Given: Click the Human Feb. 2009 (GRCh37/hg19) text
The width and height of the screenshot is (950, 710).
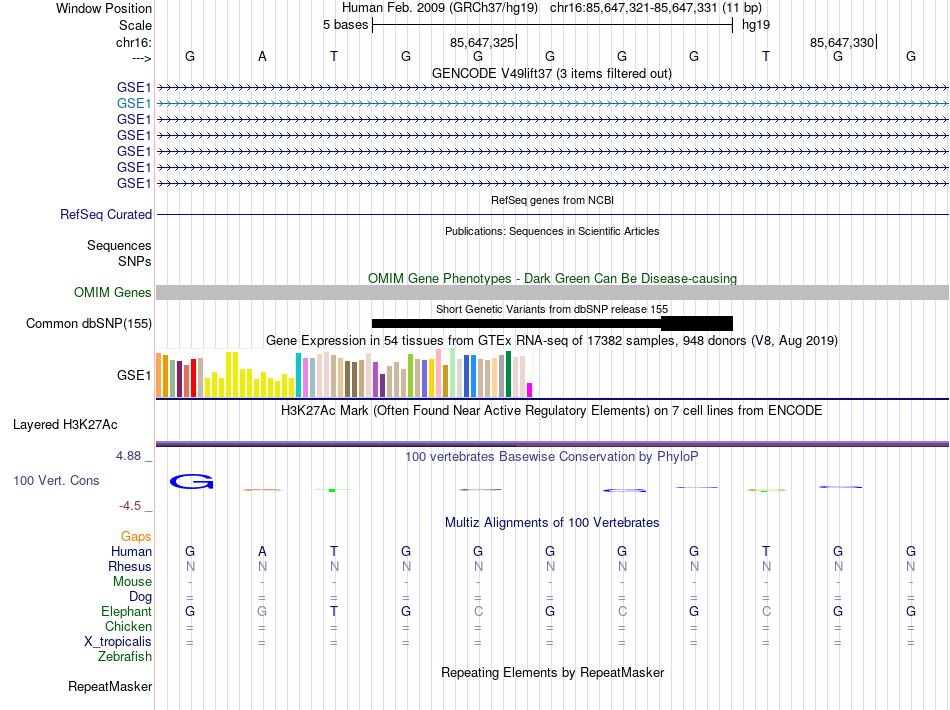Looking at the screenshot, I should 440,8.
